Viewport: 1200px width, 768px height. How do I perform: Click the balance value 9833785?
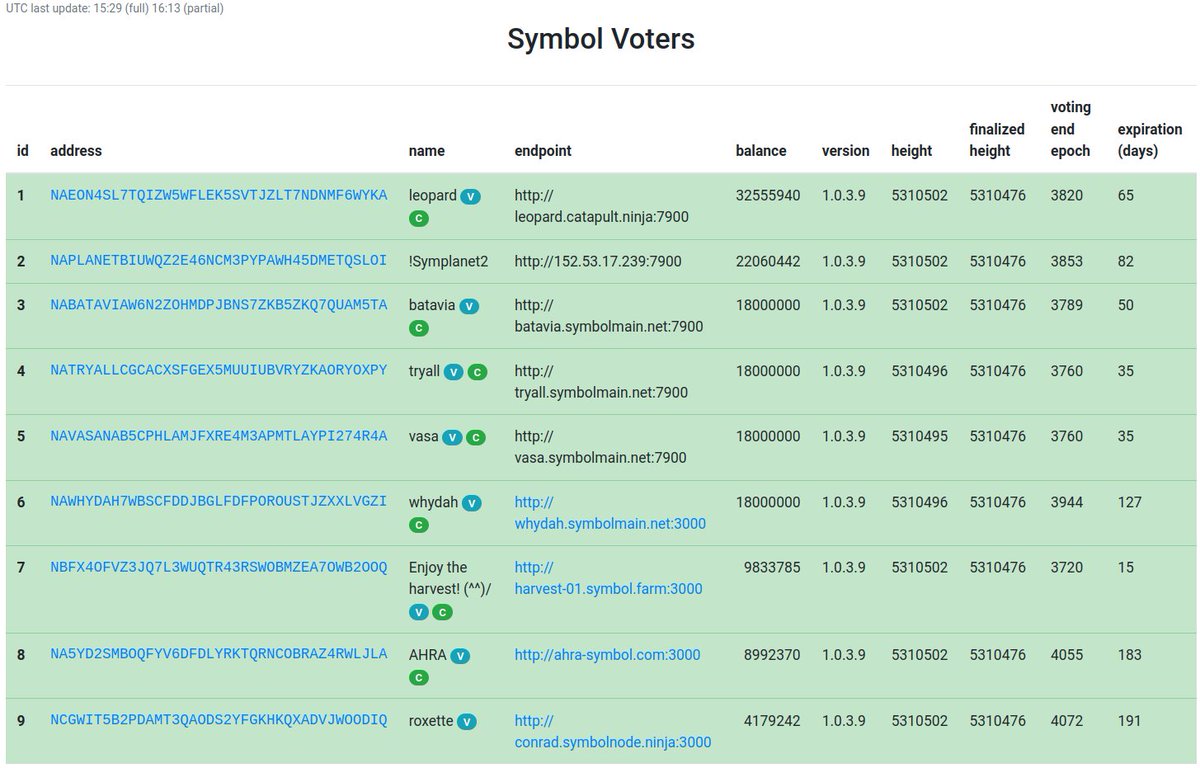772,567
